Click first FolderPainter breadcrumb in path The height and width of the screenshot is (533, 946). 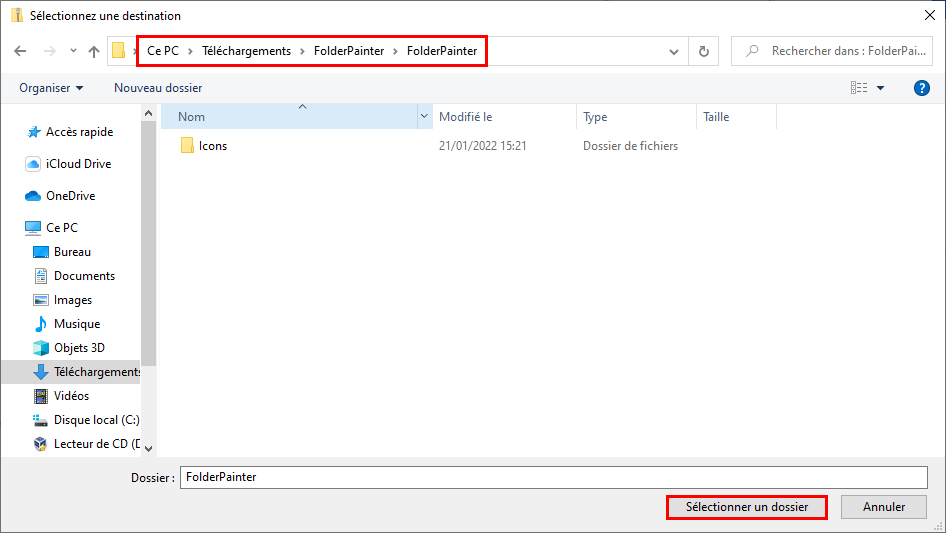pos(349,51)
